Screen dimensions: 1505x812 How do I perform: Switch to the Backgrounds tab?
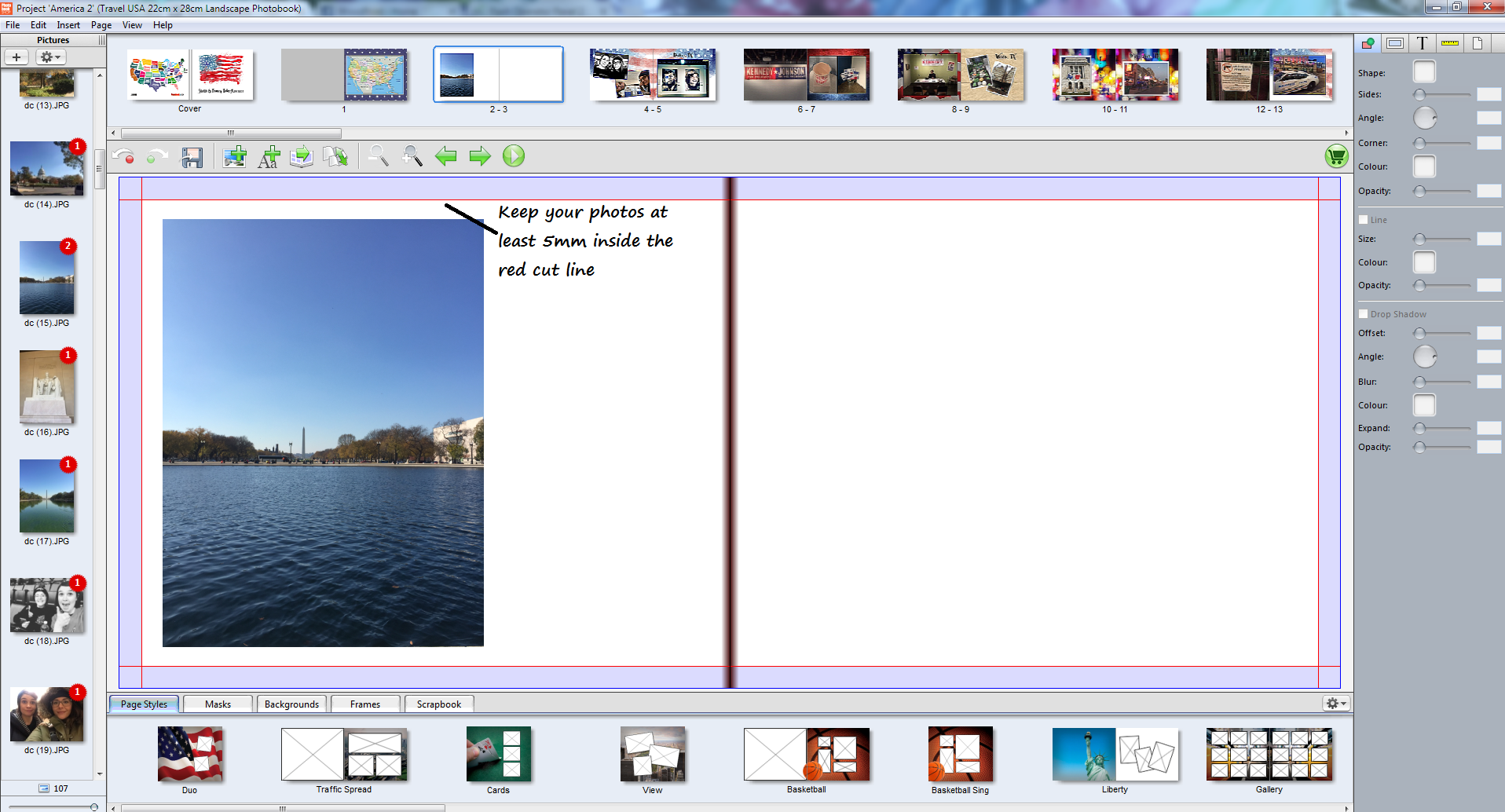(x=291, y=704)
